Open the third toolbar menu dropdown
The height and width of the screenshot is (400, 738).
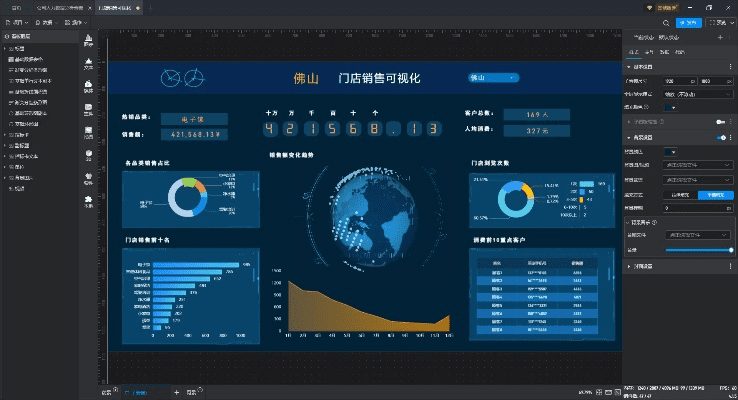pos(76,23)
